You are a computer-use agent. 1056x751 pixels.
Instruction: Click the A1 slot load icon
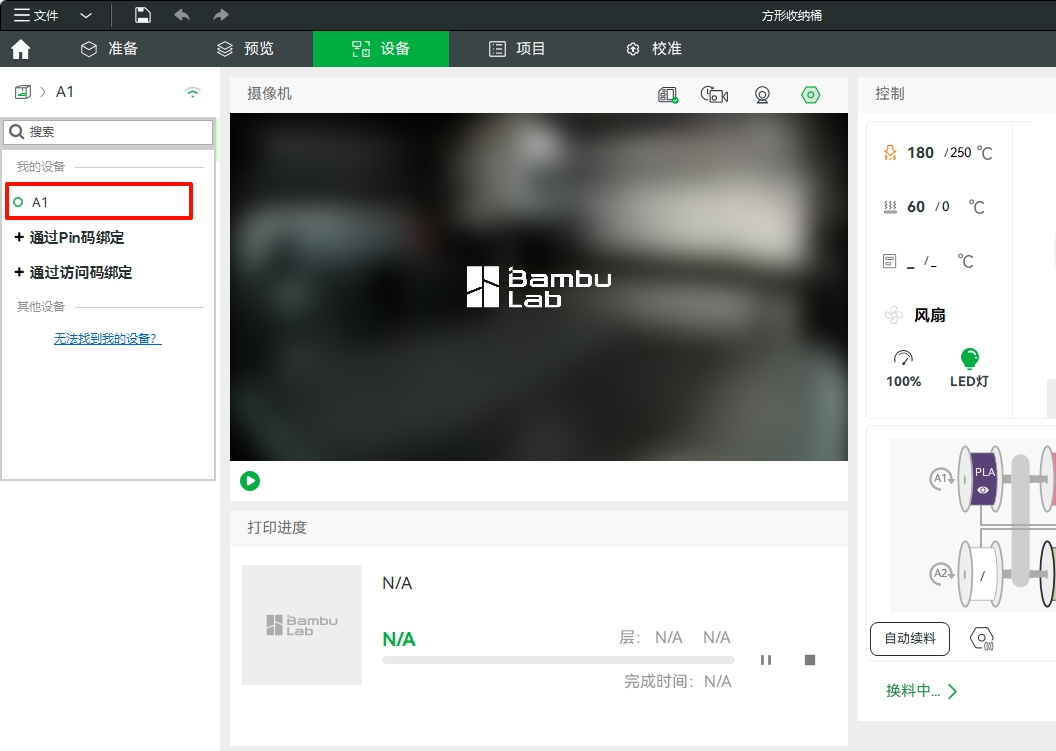point(942,479)
